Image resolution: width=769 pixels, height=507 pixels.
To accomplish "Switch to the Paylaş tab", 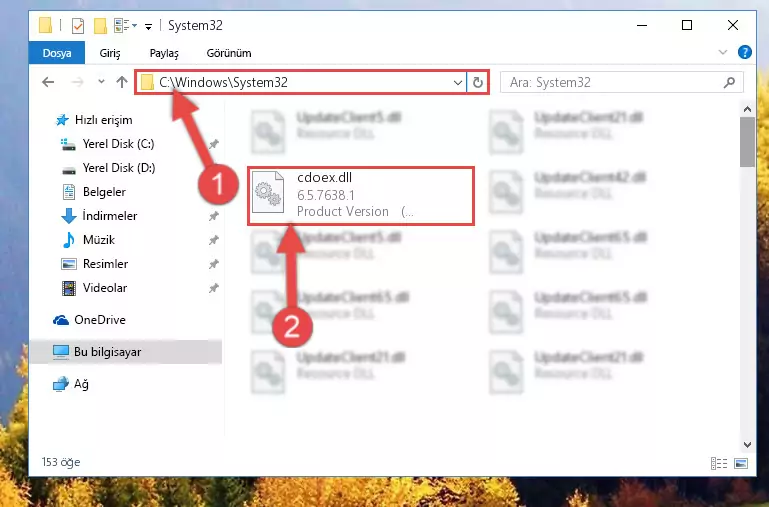I will tap(164, 53).
